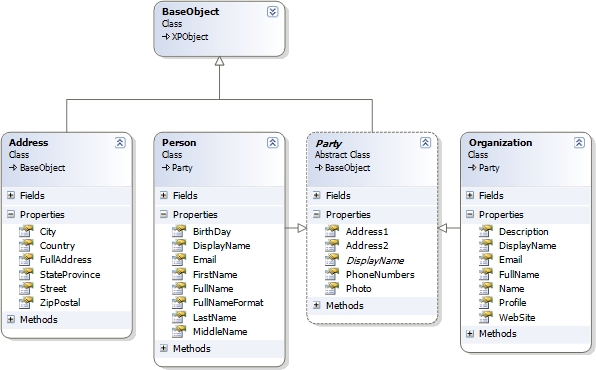Select the WebSite property name
Screen dimensions: 596x370
click(x=517, y=318)
